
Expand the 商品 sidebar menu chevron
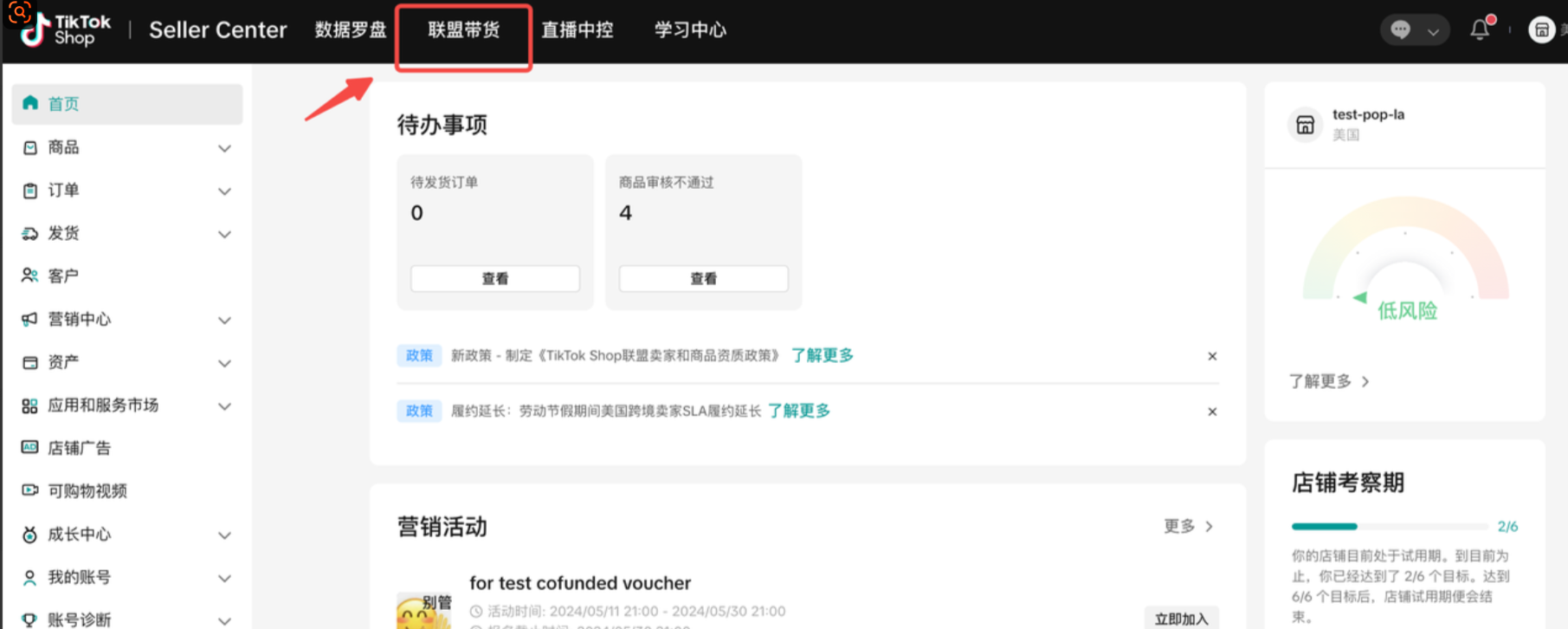(224, 148)
